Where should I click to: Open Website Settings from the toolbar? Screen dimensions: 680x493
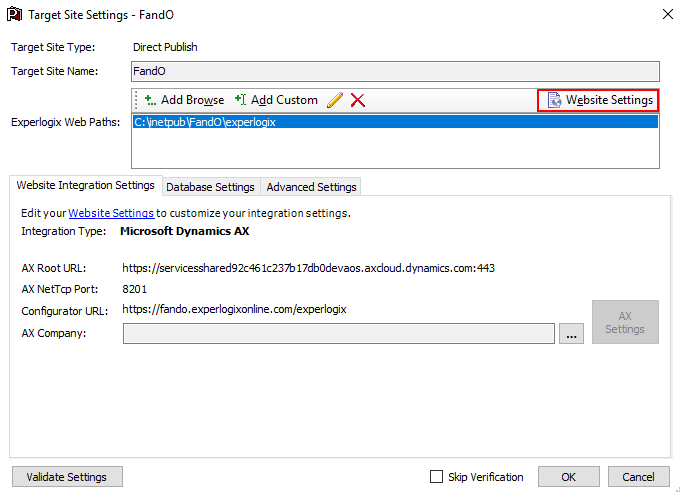(x=598, y=100)
